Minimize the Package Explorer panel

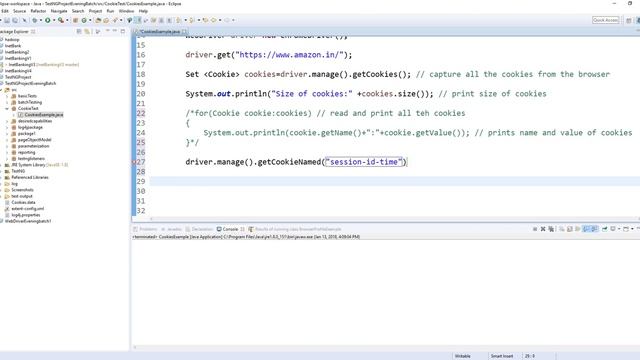point(115,31)
